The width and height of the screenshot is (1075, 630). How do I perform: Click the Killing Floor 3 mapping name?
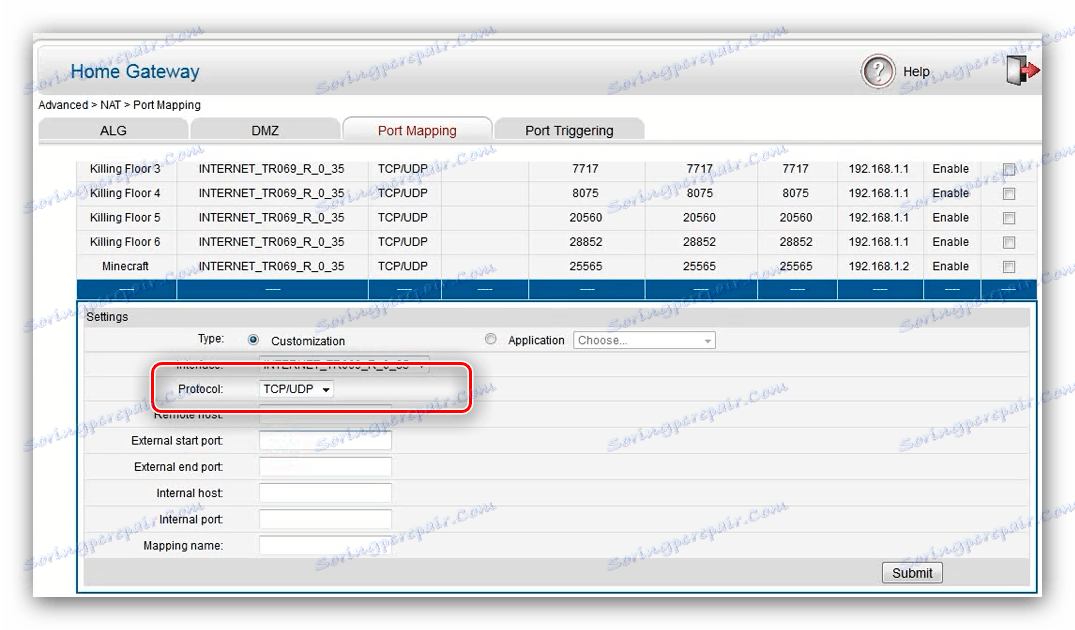pyautogui.click(x=125, y=169)
